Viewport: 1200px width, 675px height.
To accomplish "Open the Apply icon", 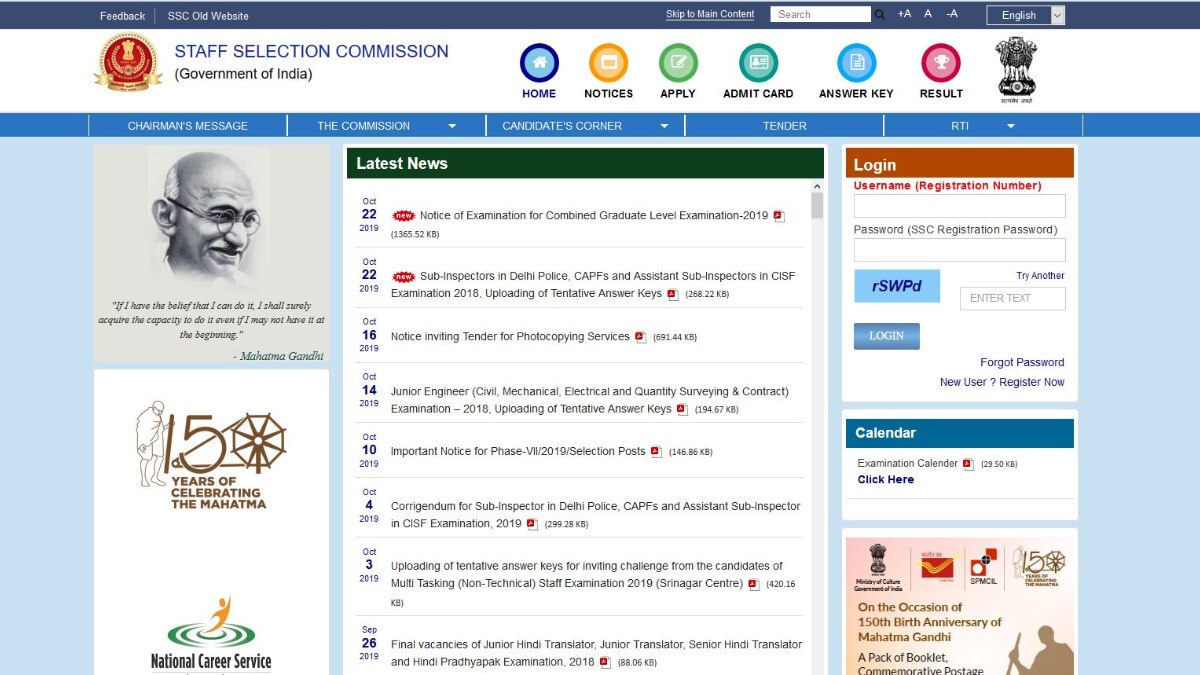I will click(x=678, y=63).
